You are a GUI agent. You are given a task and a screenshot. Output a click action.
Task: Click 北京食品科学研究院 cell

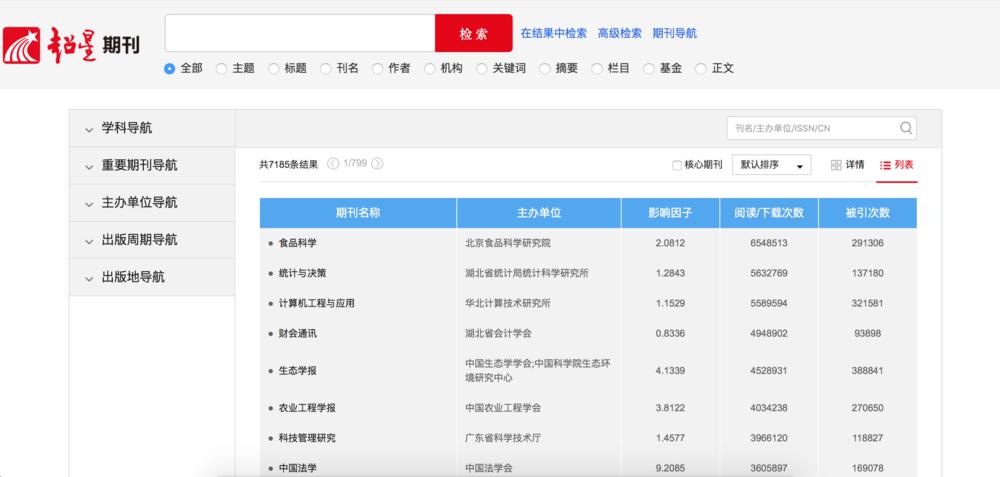point(508,243)
